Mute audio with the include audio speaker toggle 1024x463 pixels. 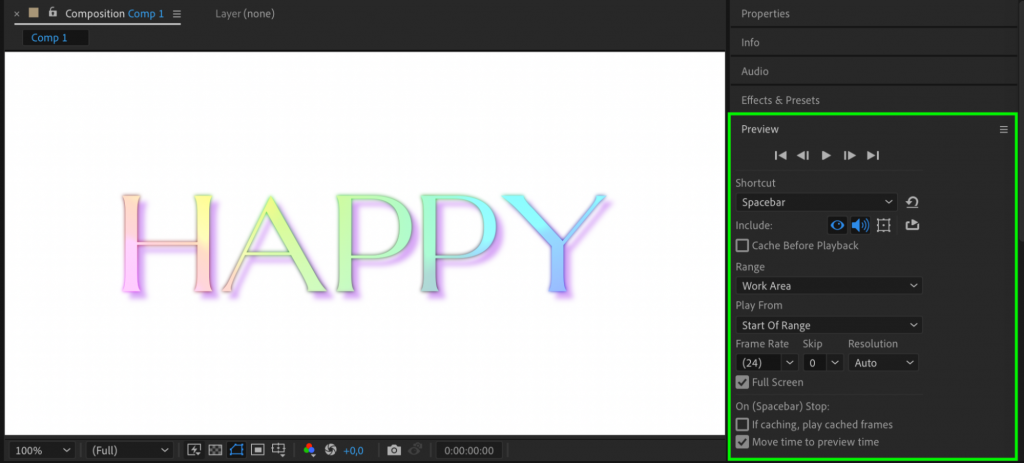860,225
